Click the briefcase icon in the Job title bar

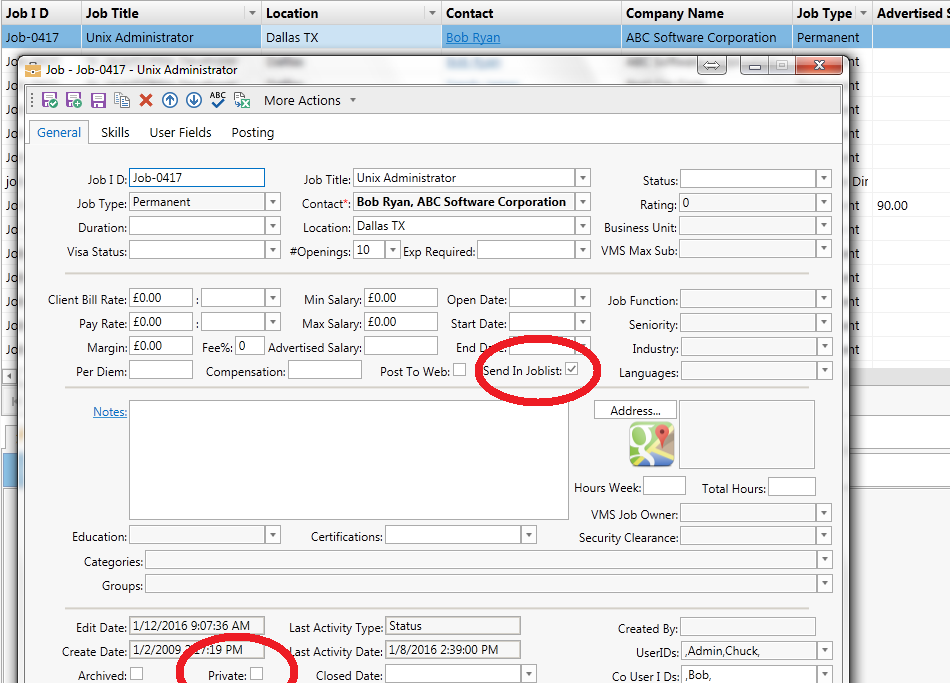(x=33, y=70)
